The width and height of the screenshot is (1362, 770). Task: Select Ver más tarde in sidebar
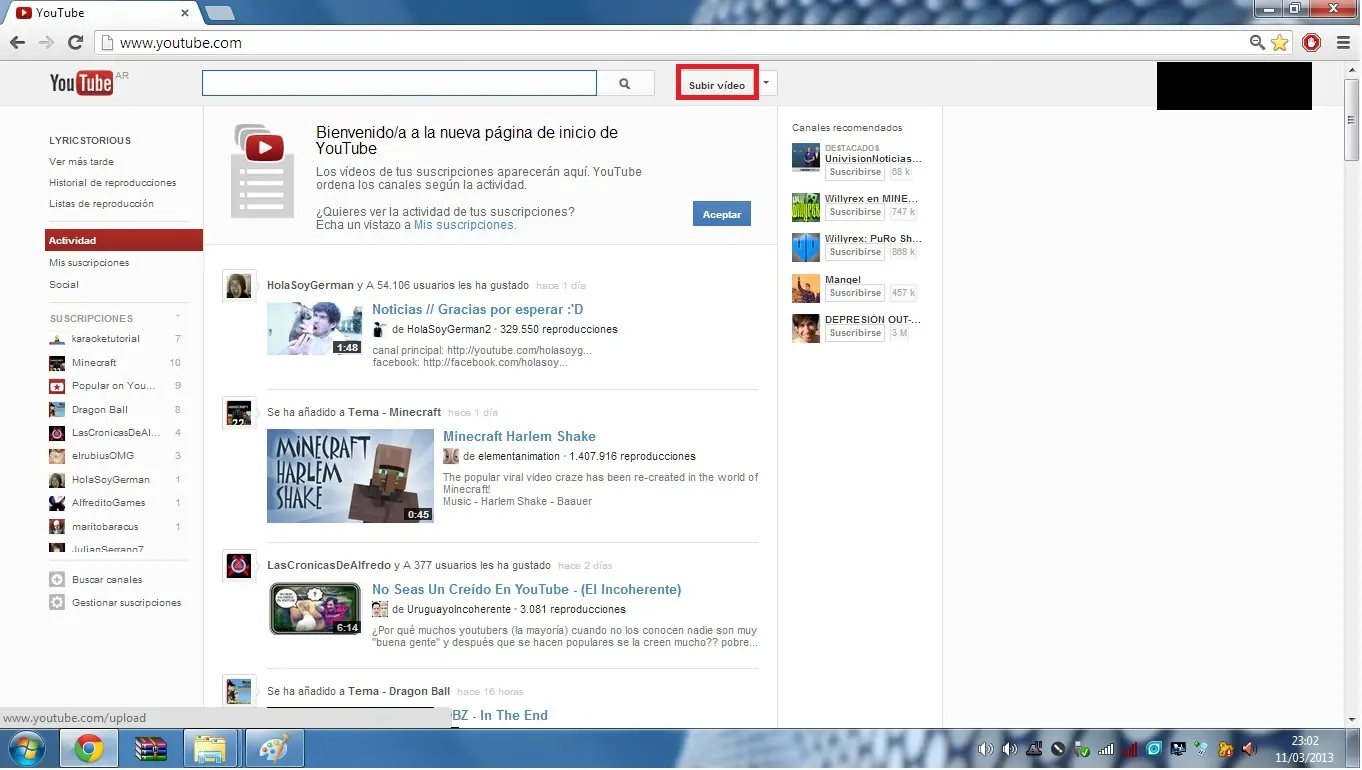tap(82, 162)
